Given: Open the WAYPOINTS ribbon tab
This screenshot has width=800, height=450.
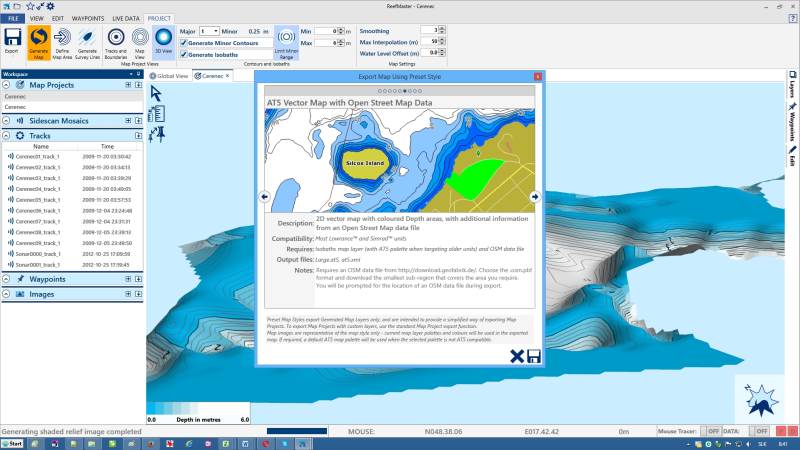Looking at the screenshot, I should (x=88, y=18).
